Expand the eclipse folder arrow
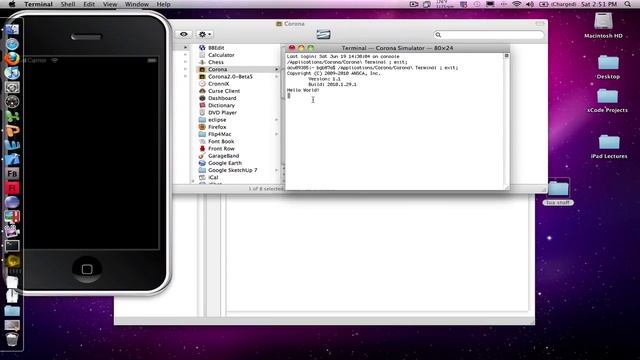640x360 pixels. point(276,120)
